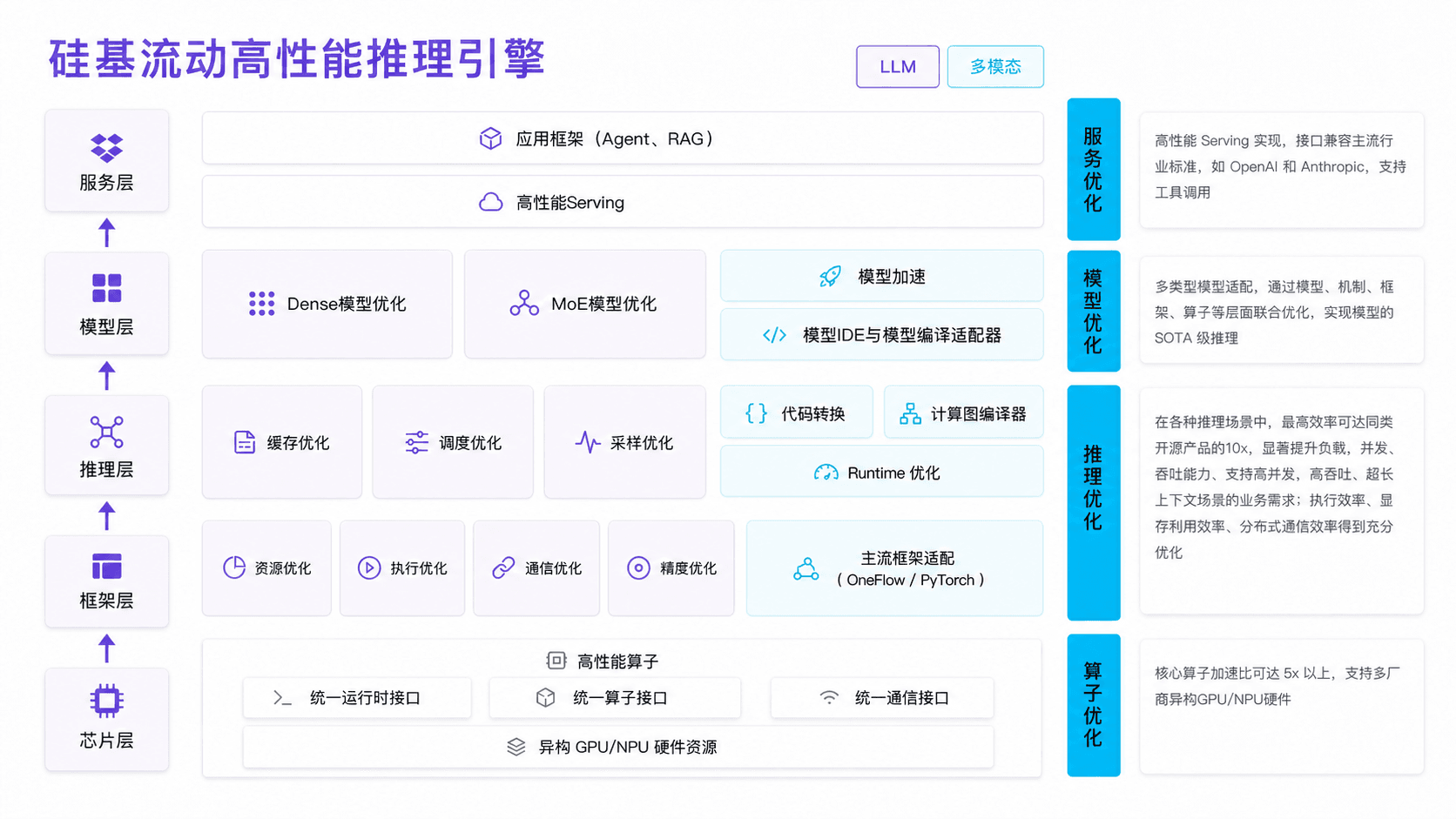Click the description starting 多类型模型适配
1456x819 pixels.
(1274, 312)
